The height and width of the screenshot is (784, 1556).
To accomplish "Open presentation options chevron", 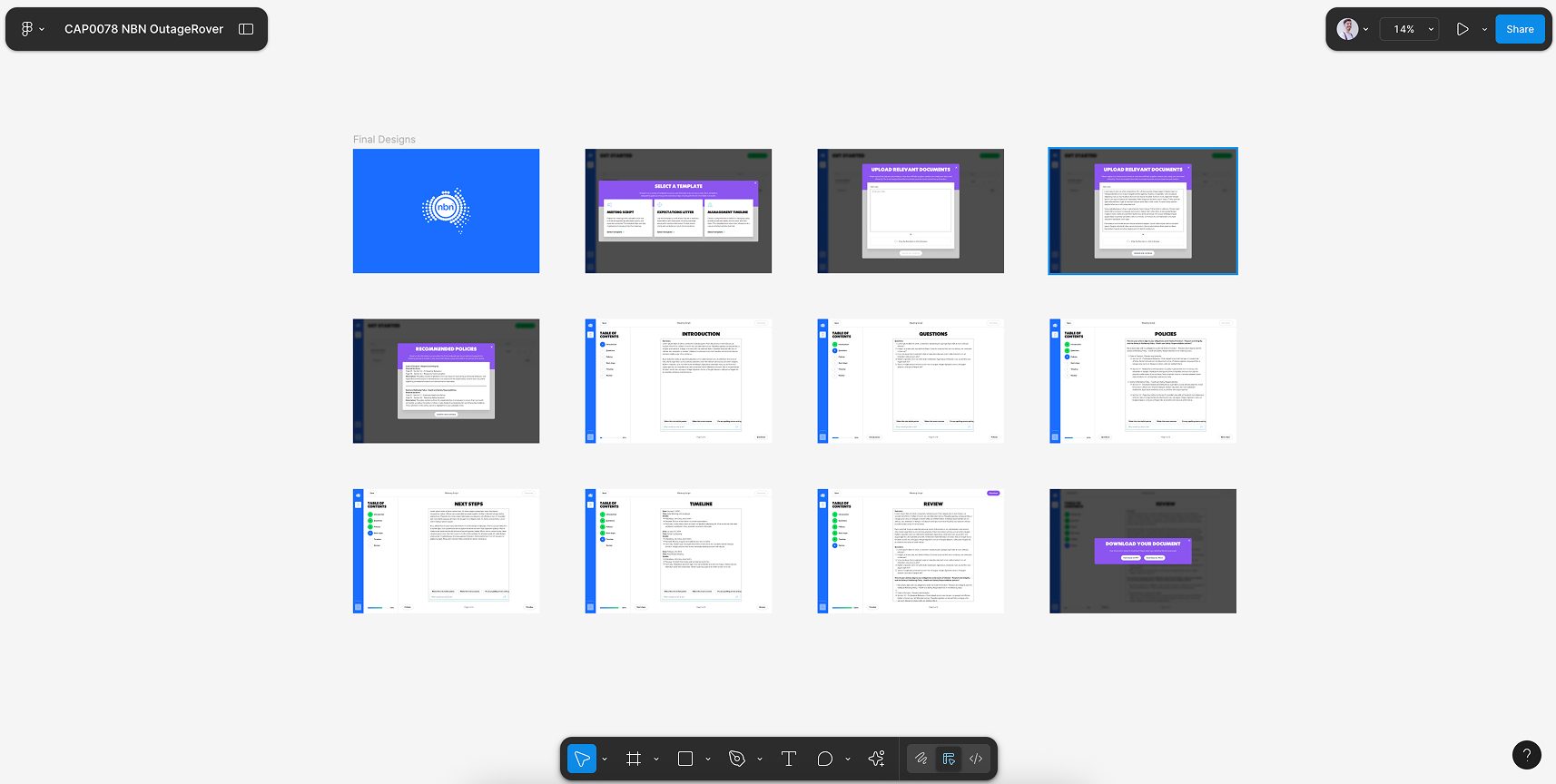I will 1485,29.
